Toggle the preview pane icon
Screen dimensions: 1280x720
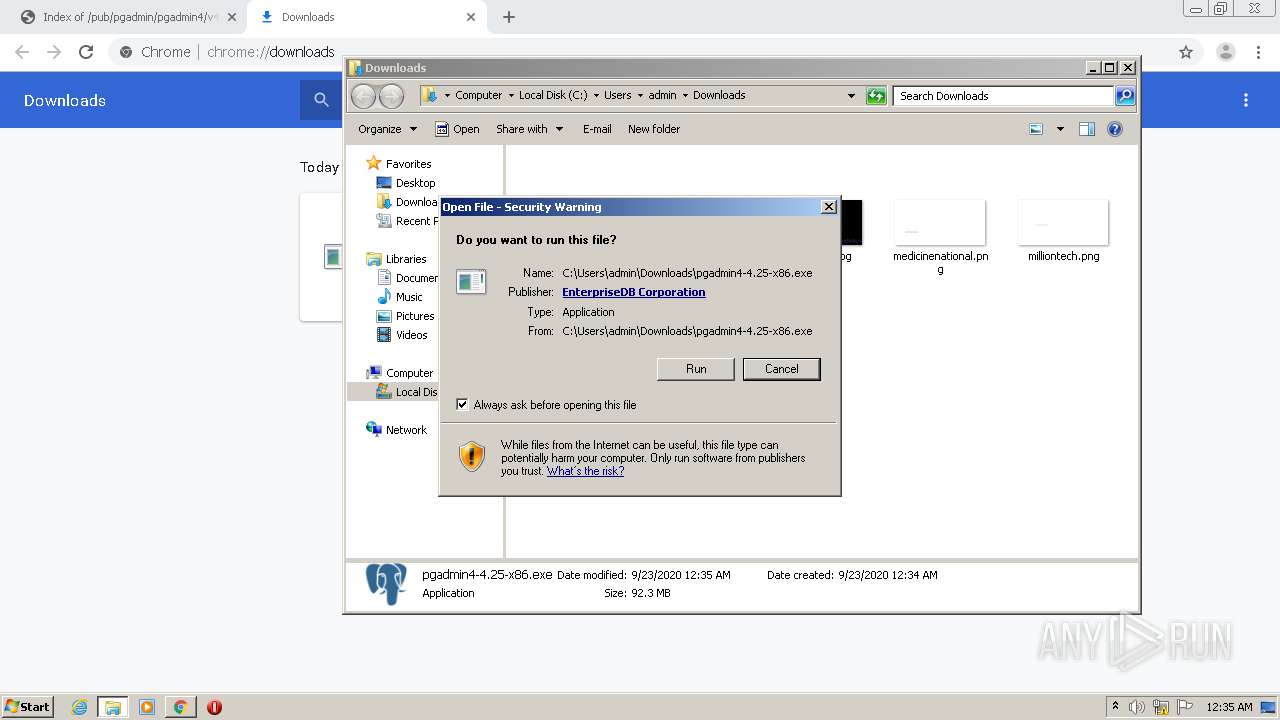(1087, 129)
